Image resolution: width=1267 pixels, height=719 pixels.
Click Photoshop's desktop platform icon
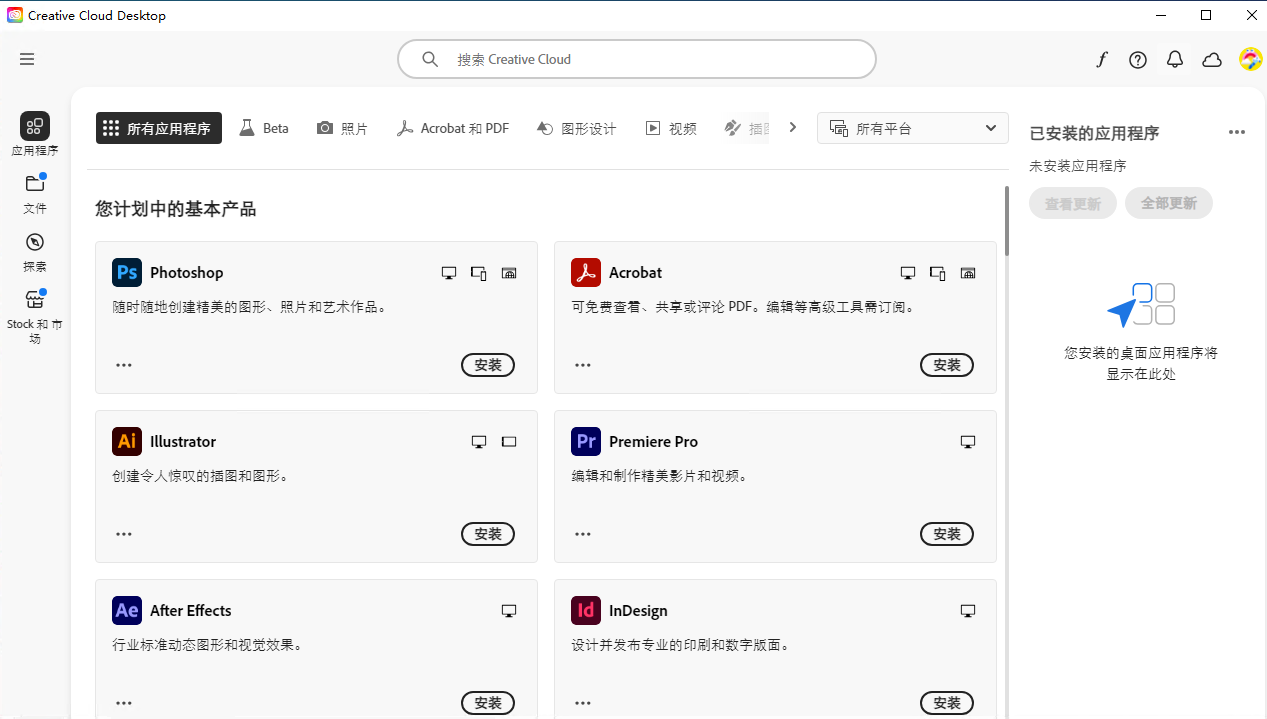[449, 273]
